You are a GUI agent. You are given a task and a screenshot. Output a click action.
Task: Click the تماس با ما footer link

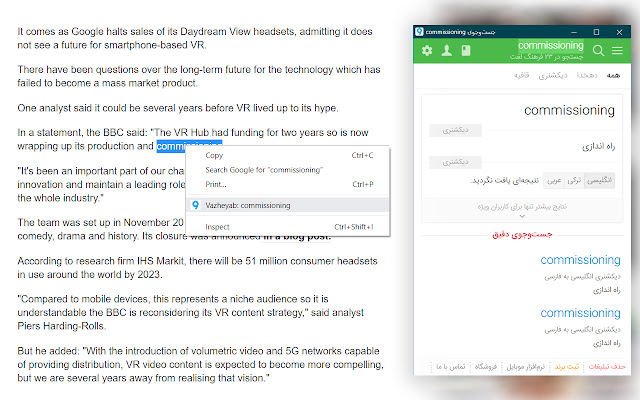click(x=451, y=367)
